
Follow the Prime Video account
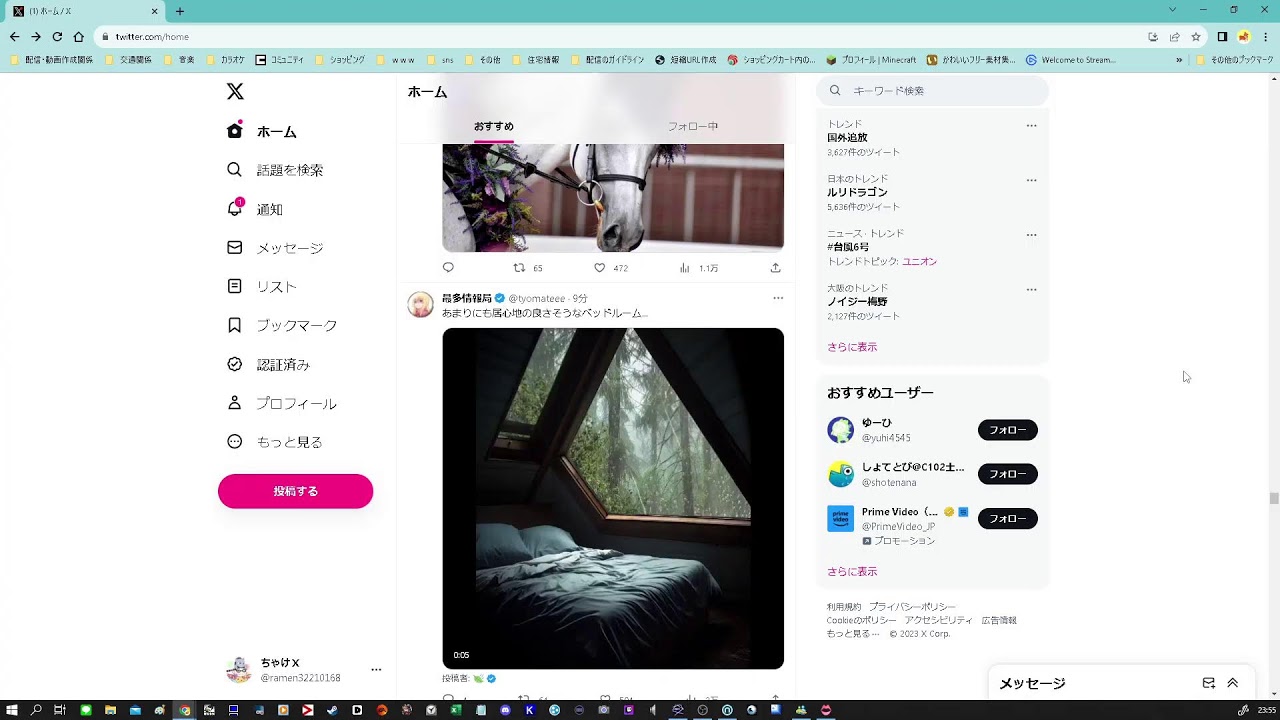(x=1007, y=519)
